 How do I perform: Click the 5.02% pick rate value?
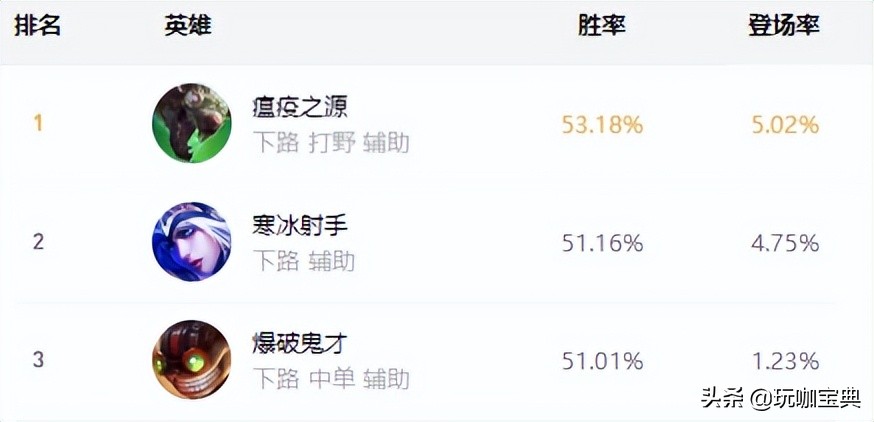pyautogui.click(x=785, y=125)
